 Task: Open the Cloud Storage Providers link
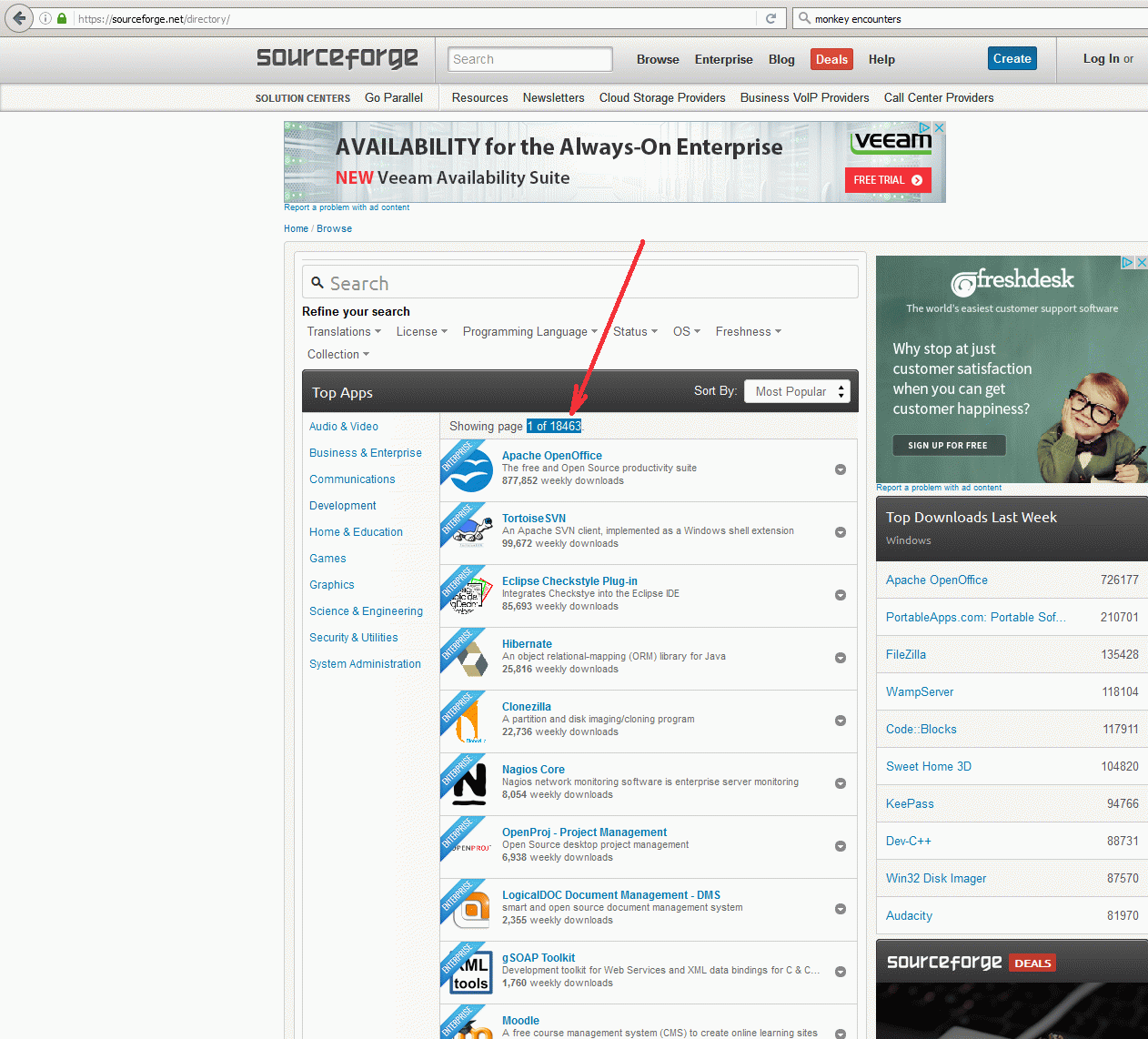[x=662, y=97]
